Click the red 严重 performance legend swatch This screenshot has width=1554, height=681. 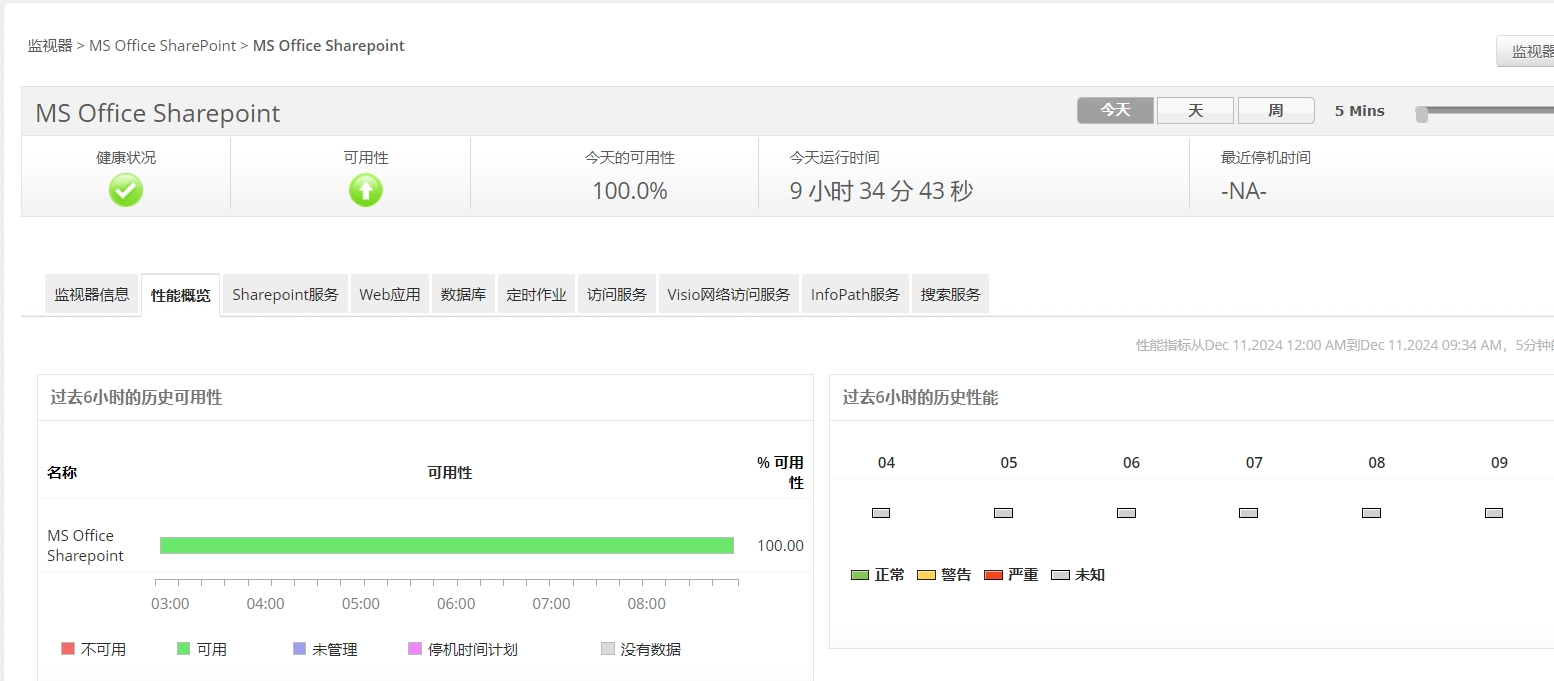993,575
